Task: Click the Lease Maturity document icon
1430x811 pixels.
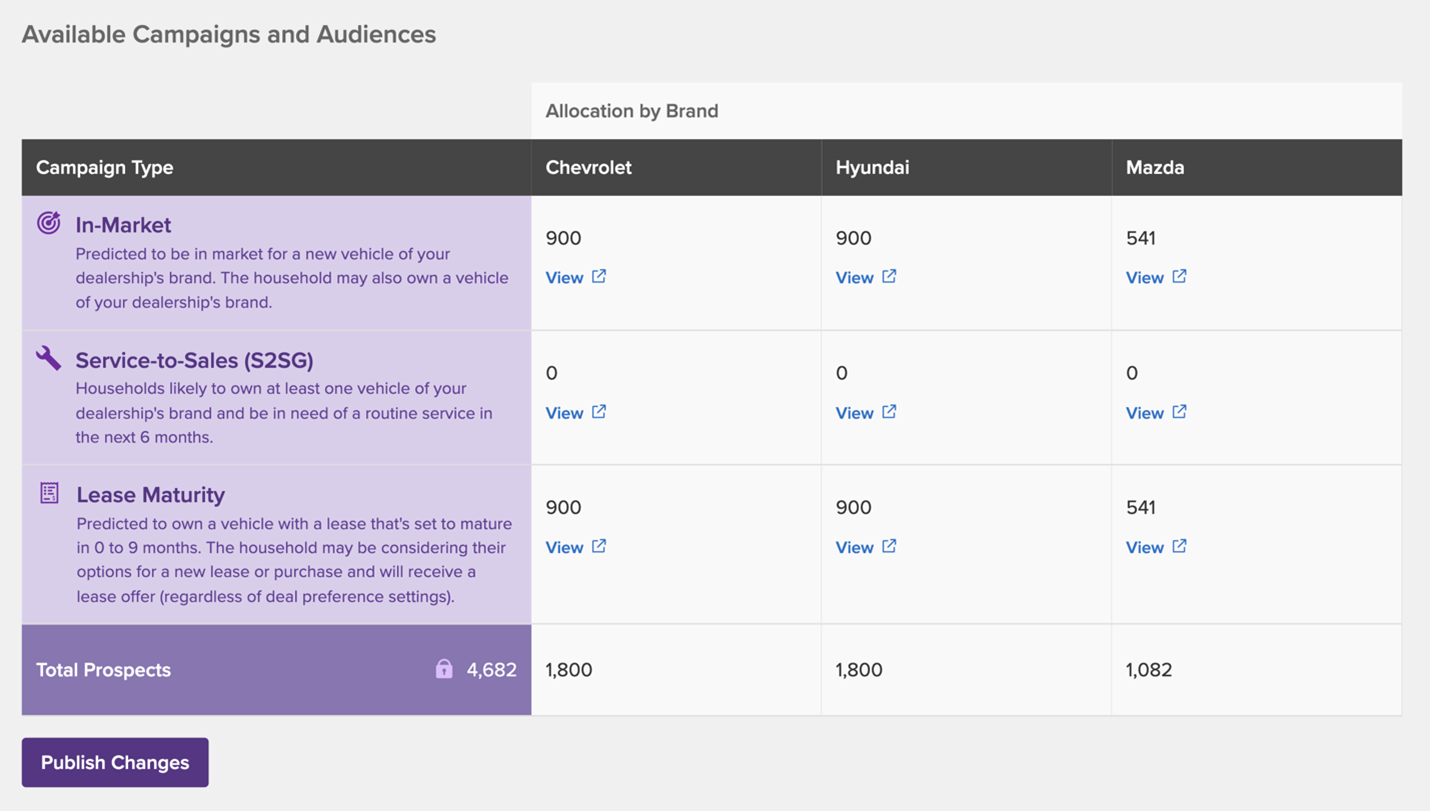Action: point(49,493)
